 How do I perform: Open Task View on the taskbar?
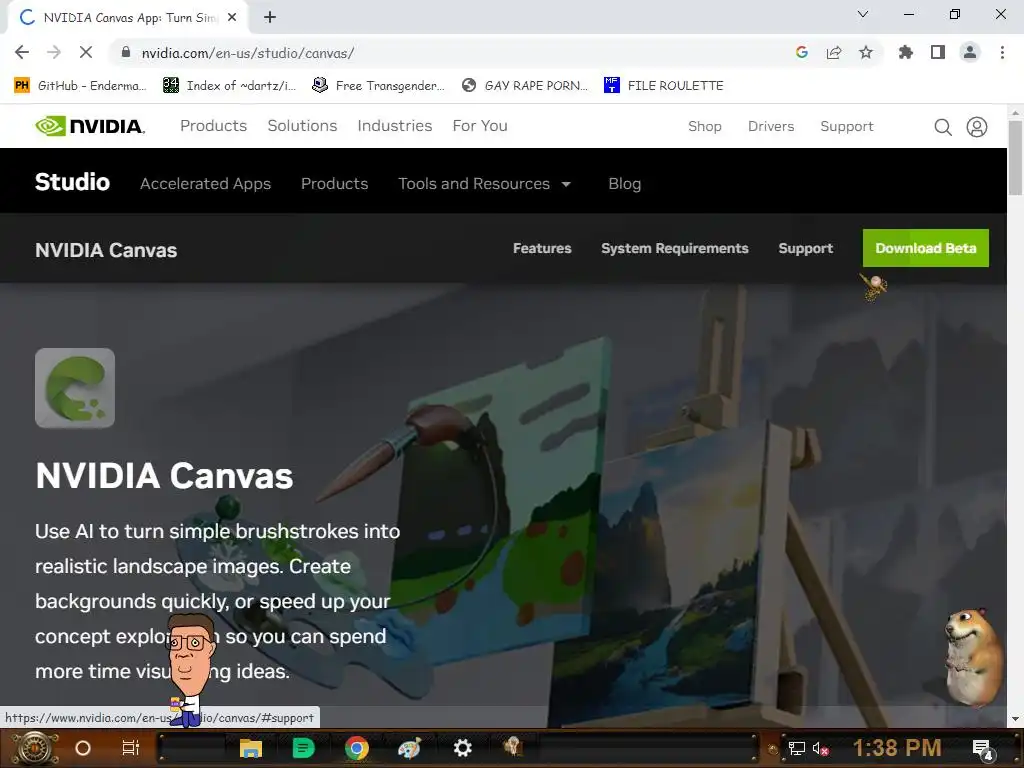pos(131,748)
